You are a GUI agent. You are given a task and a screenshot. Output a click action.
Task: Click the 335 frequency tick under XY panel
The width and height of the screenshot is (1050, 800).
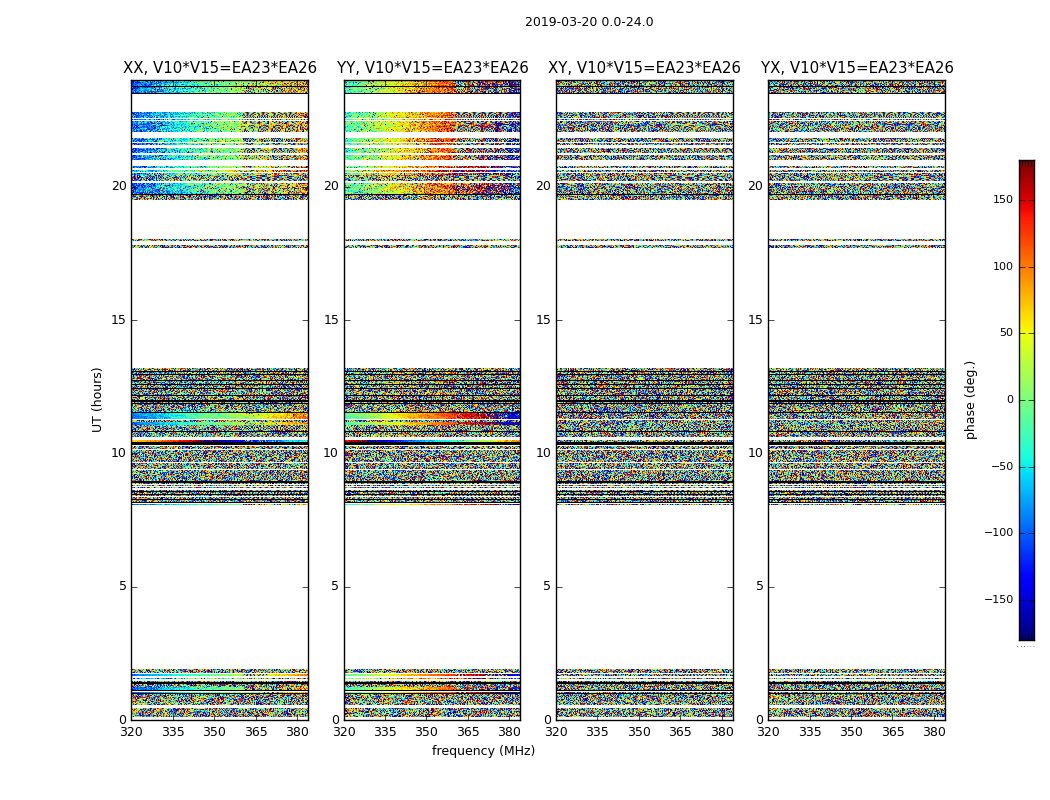[x=597, y=732]
